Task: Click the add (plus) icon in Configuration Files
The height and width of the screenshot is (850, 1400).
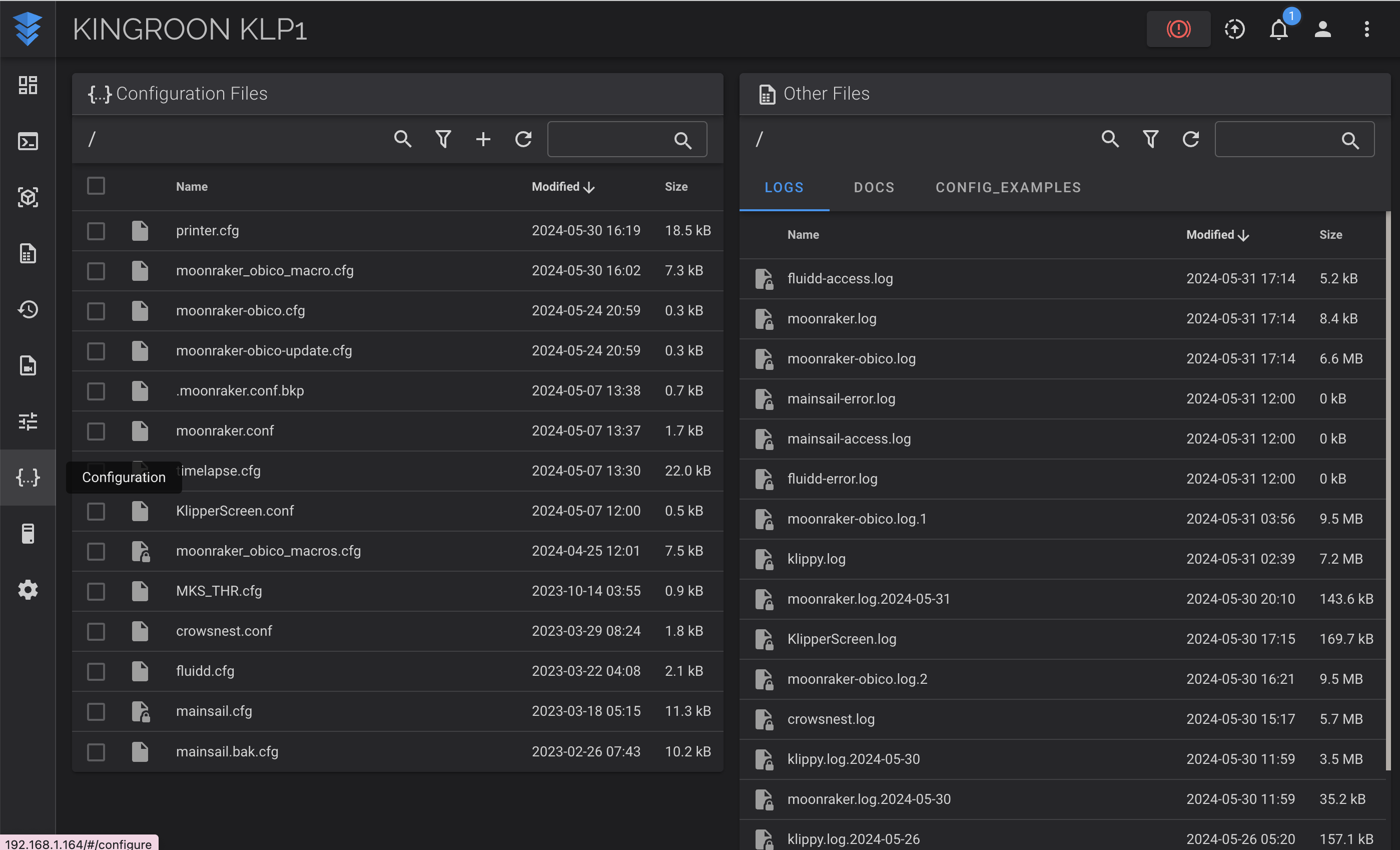Action: coord(483,139)
